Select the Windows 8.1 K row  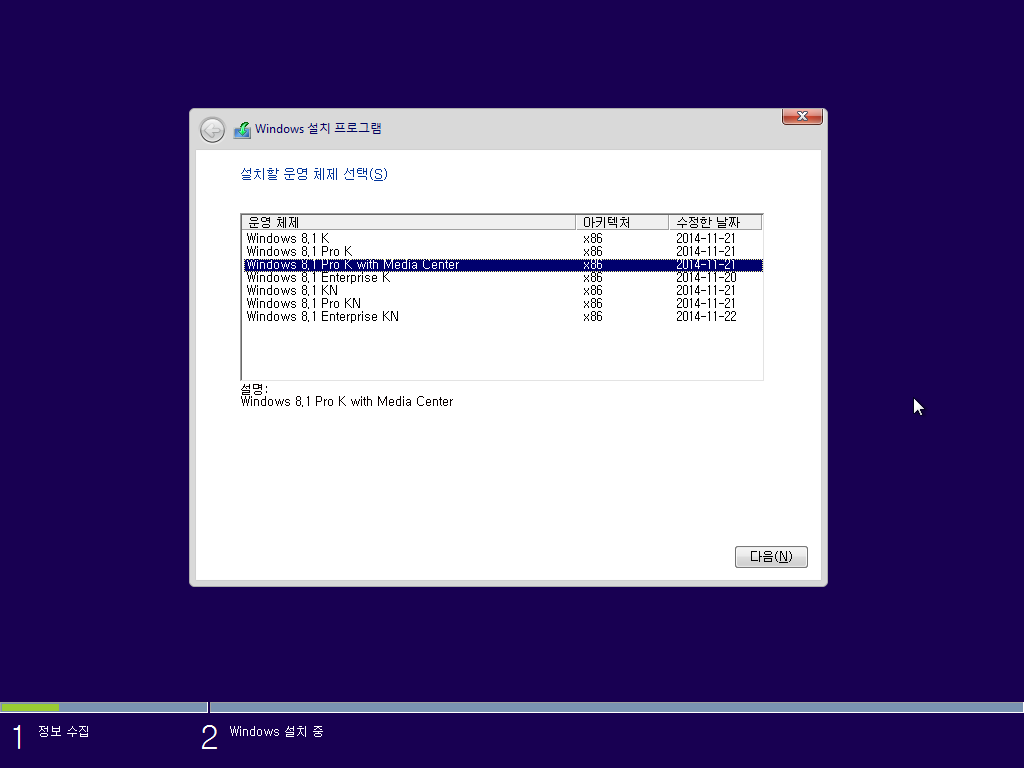[x=502, y=238]
